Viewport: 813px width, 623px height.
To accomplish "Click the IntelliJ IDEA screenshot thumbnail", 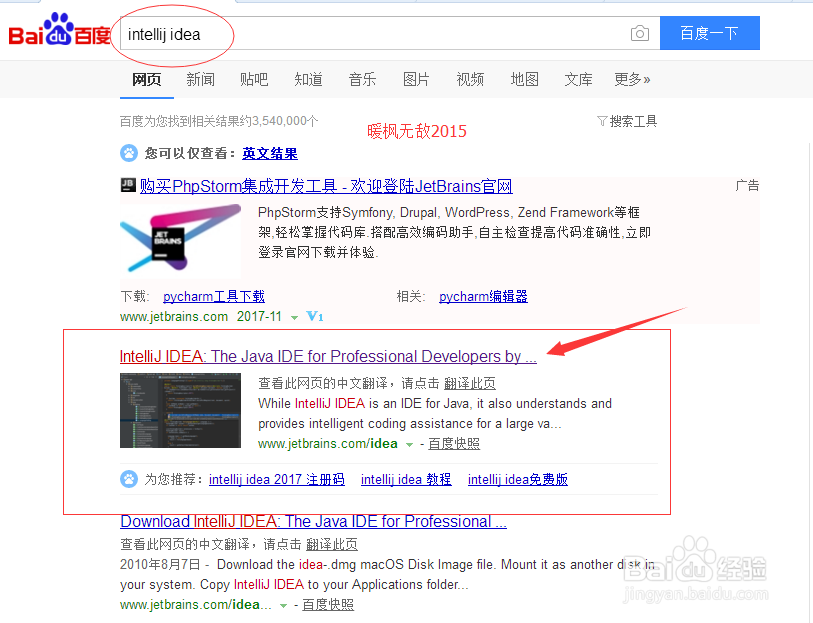I will click(x=180, y=410).
